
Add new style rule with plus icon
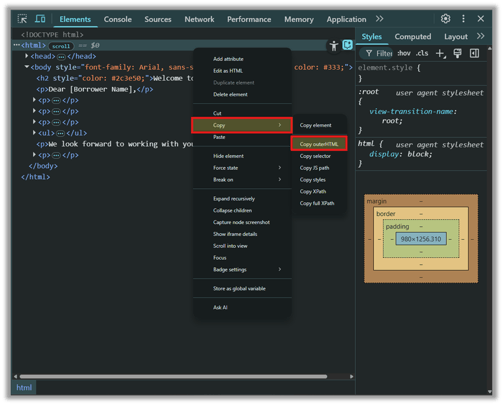tap(440, 53)
